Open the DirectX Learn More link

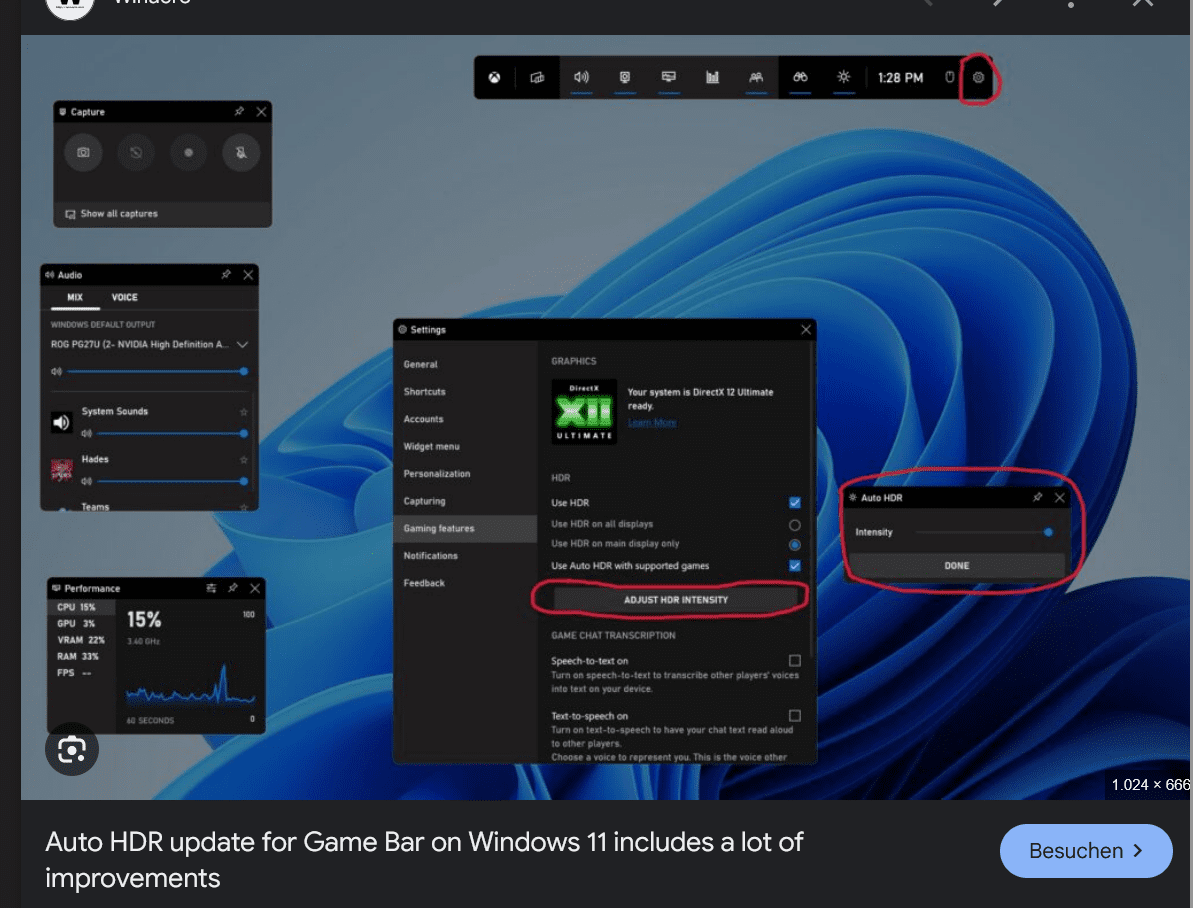click(x=652, y=422)
